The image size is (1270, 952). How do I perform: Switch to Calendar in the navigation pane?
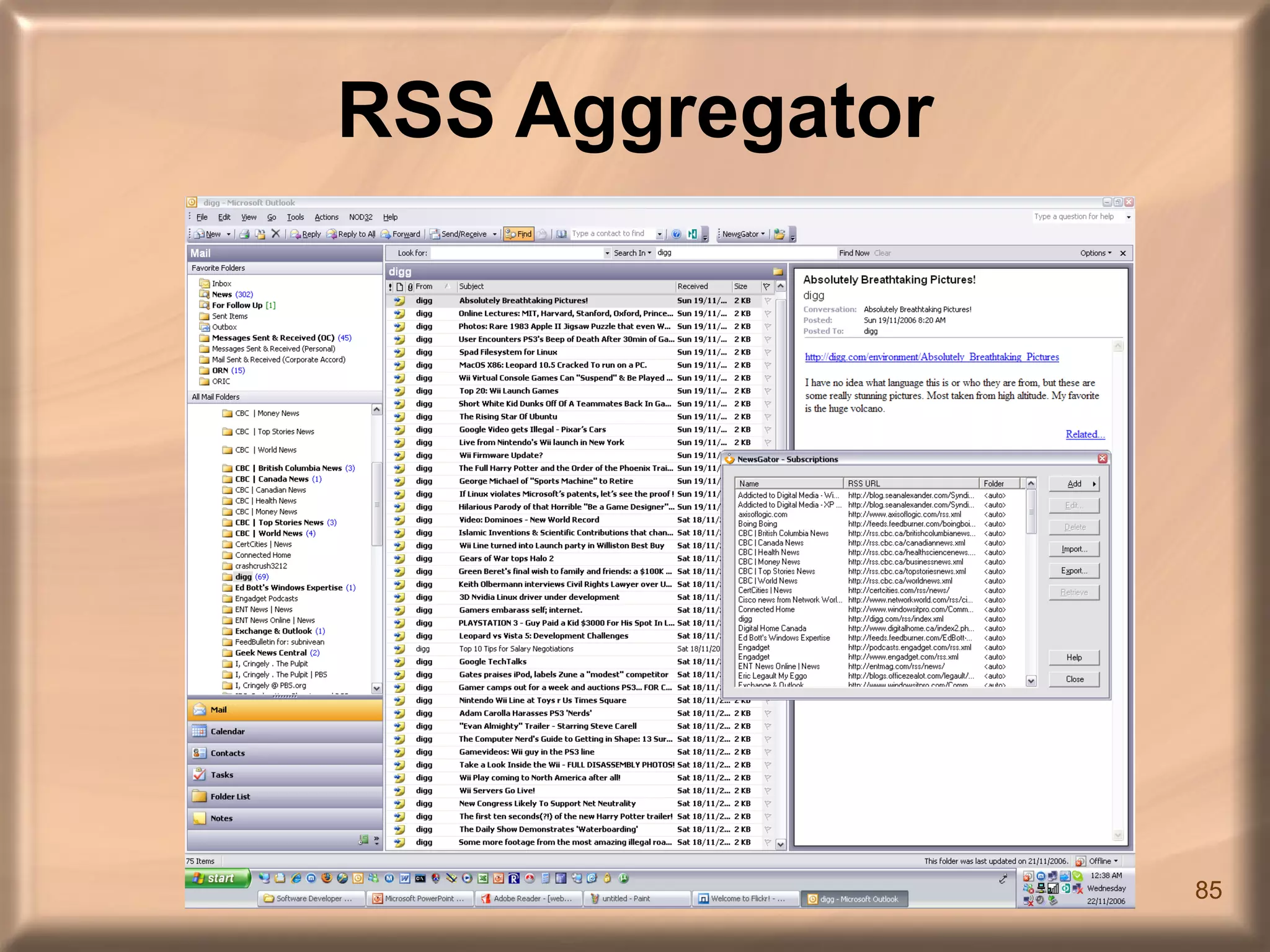click(285, 731)
